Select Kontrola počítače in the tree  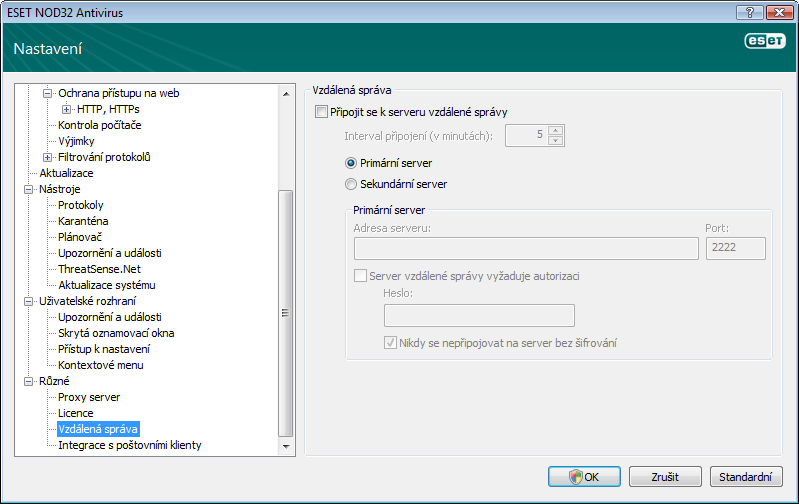[99, 125]
